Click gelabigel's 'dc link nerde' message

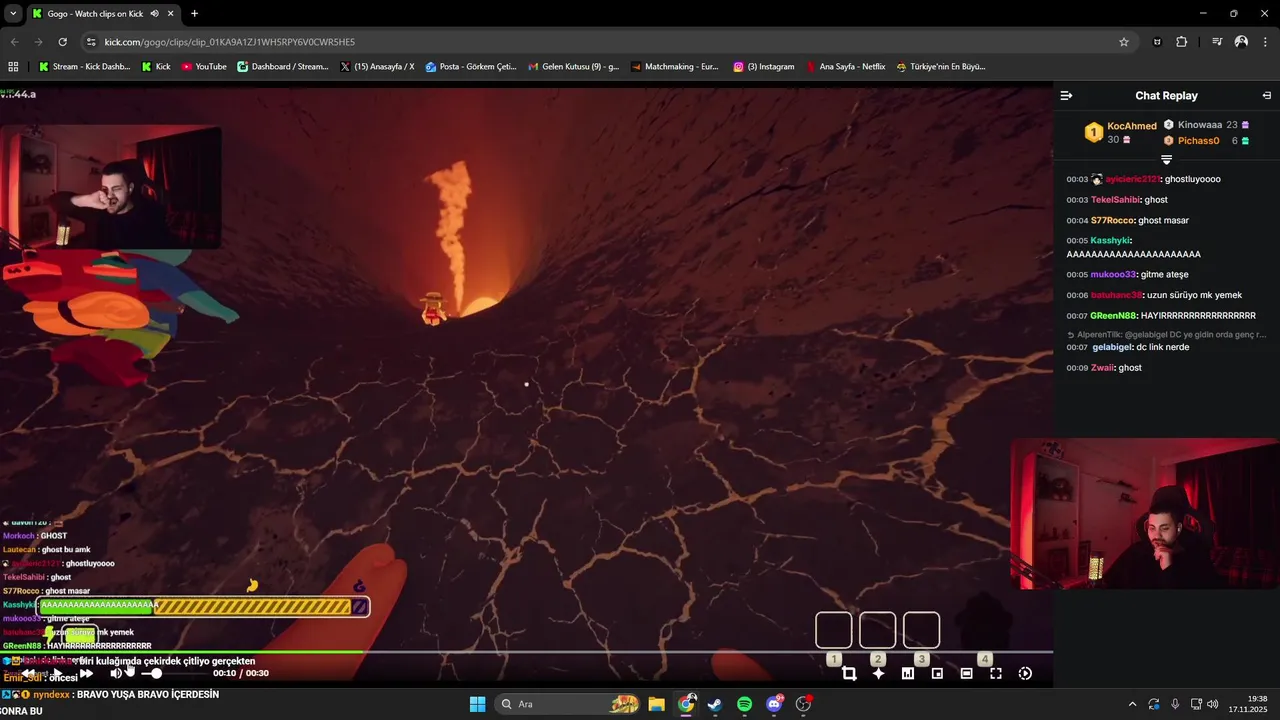coord(1163,347)
